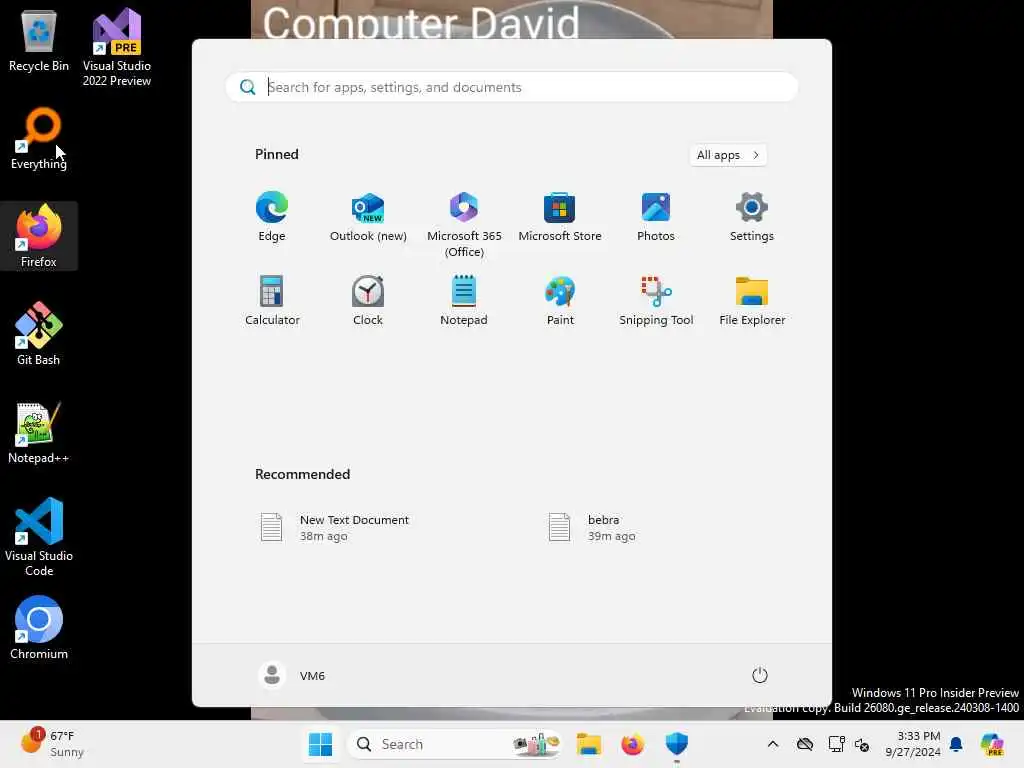Expand the All apps list
This screenshot has width=1024, height=768.
(x=728, y=155)
